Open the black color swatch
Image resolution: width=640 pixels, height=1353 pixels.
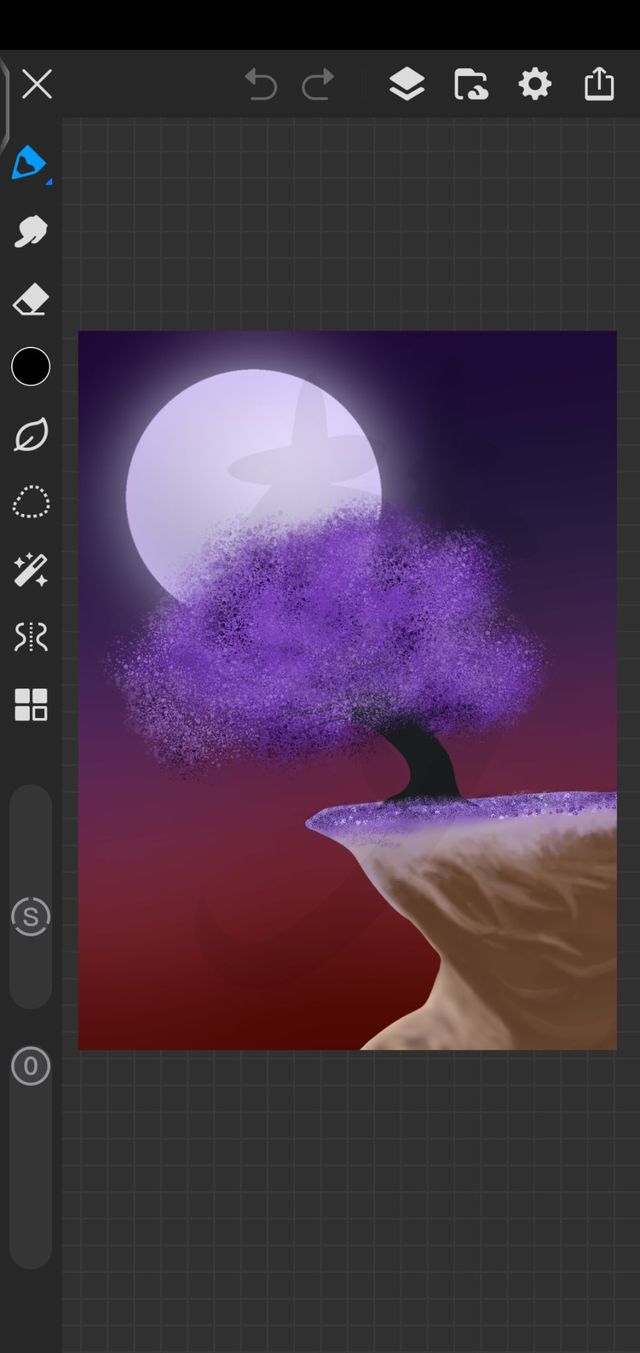pos(31,367)
